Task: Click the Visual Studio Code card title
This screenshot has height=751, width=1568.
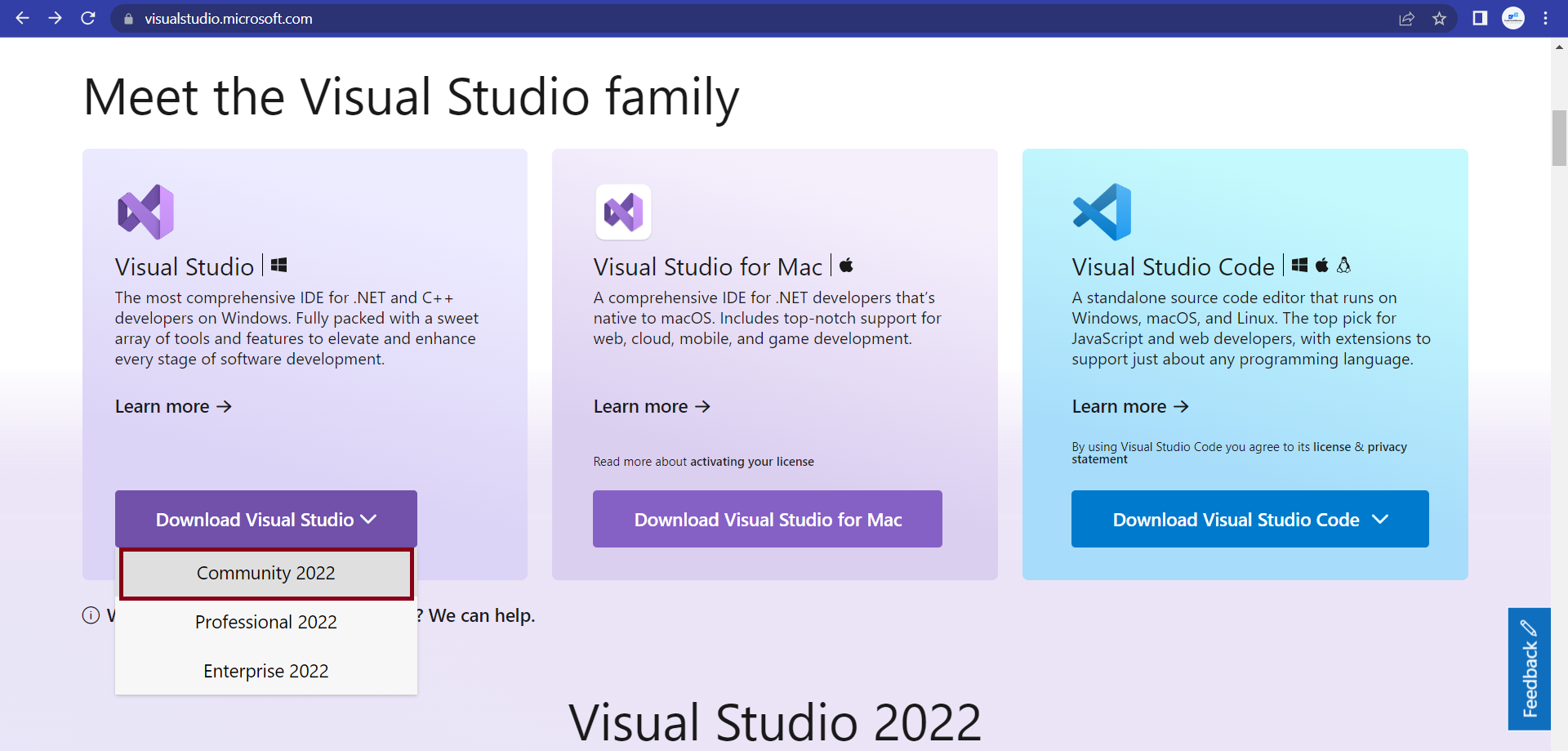Action: [1173, 266]
